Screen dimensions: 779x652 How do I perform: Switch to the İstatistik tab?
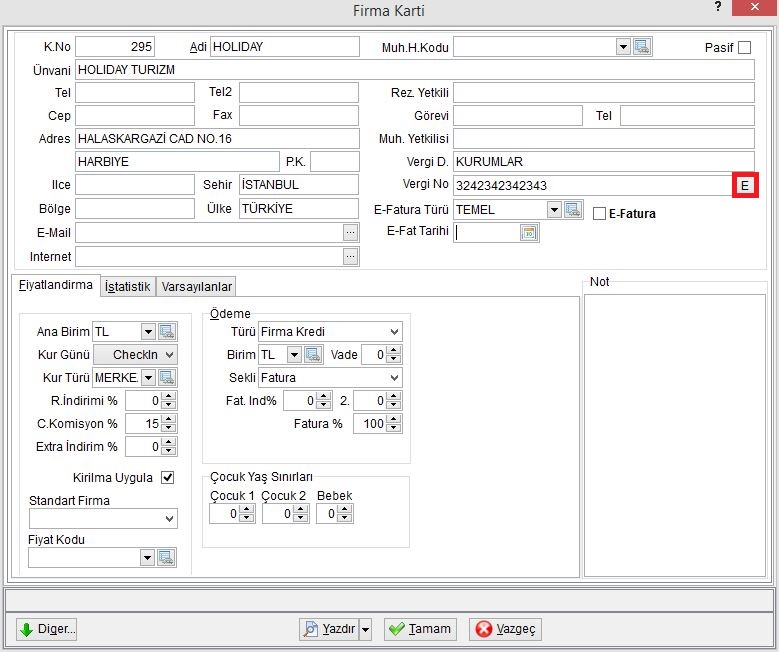128,287
